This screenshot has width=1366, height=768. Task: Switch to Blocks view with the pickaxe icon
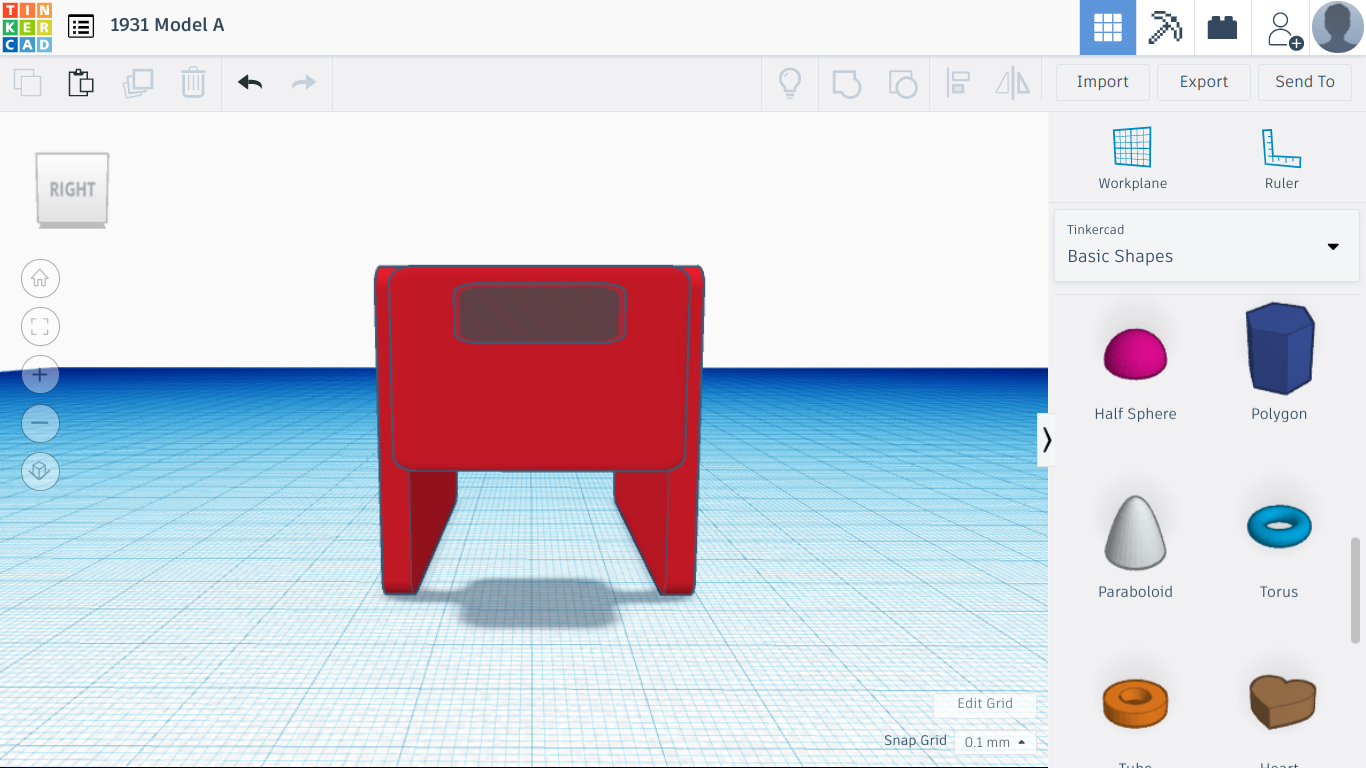[x=1164, y=27]
